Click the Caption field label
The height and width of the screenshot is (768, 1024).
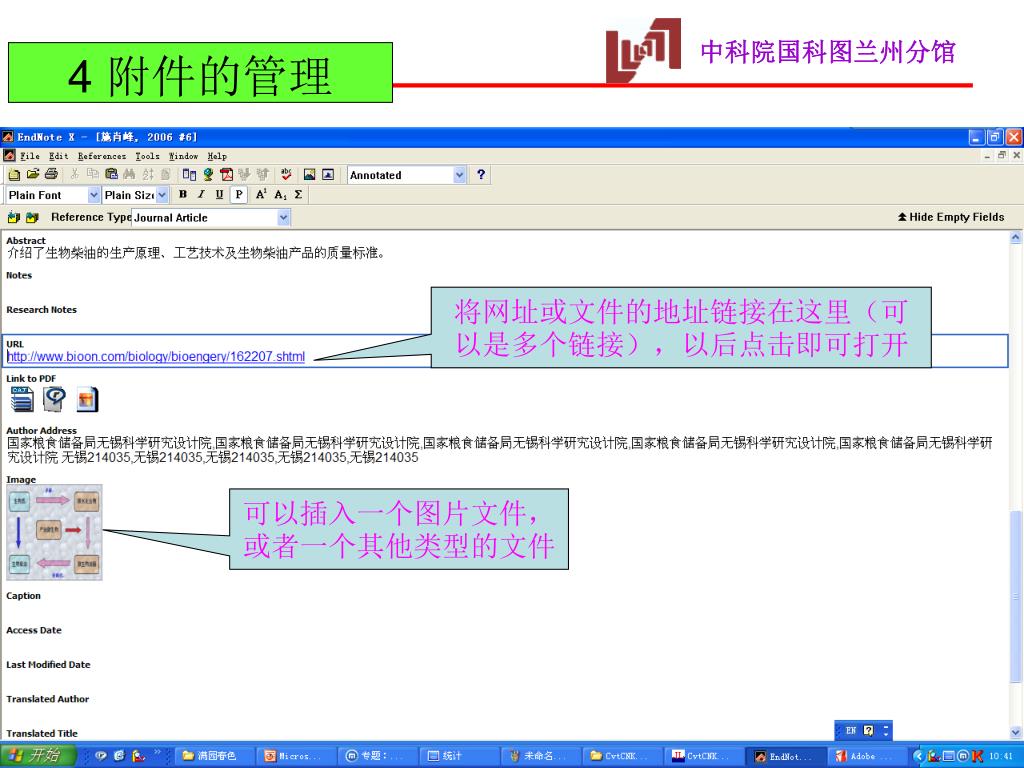(24, 596)
